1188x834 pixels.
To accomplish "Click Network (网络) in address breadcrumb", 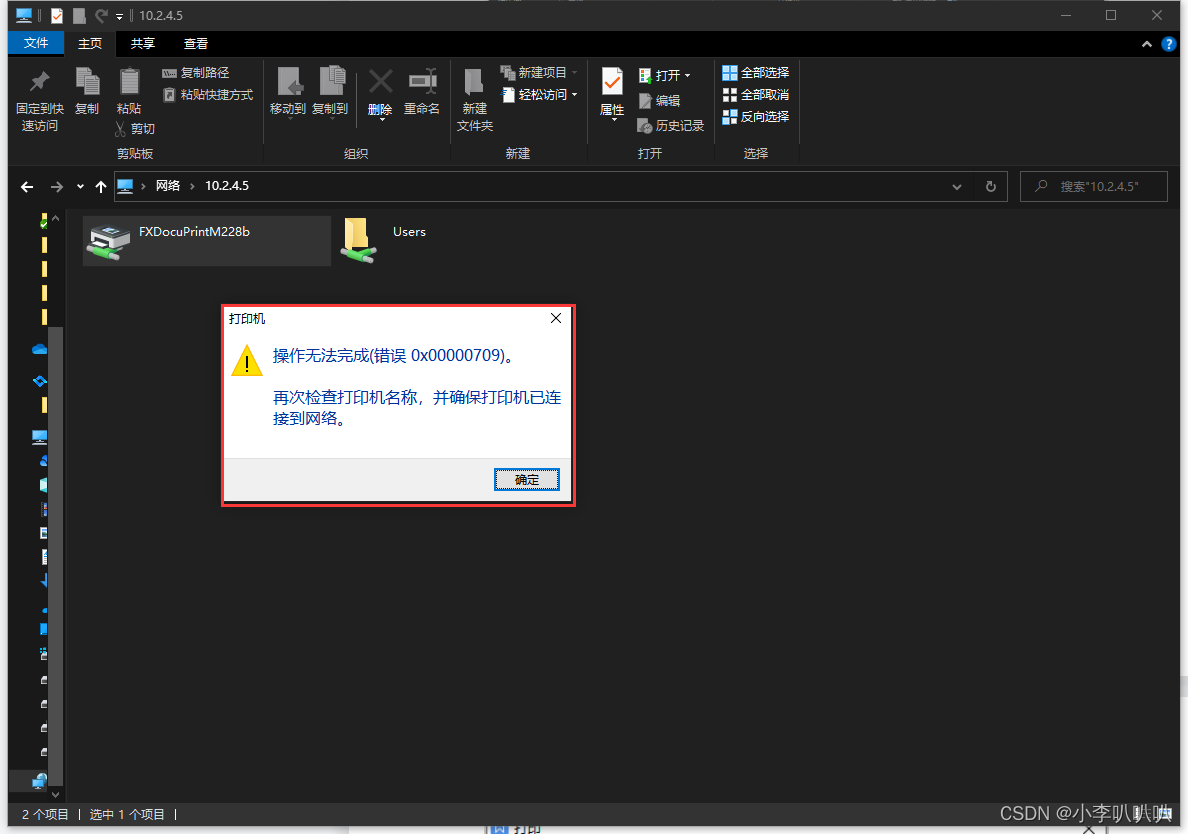I will (x=167, y=186).
